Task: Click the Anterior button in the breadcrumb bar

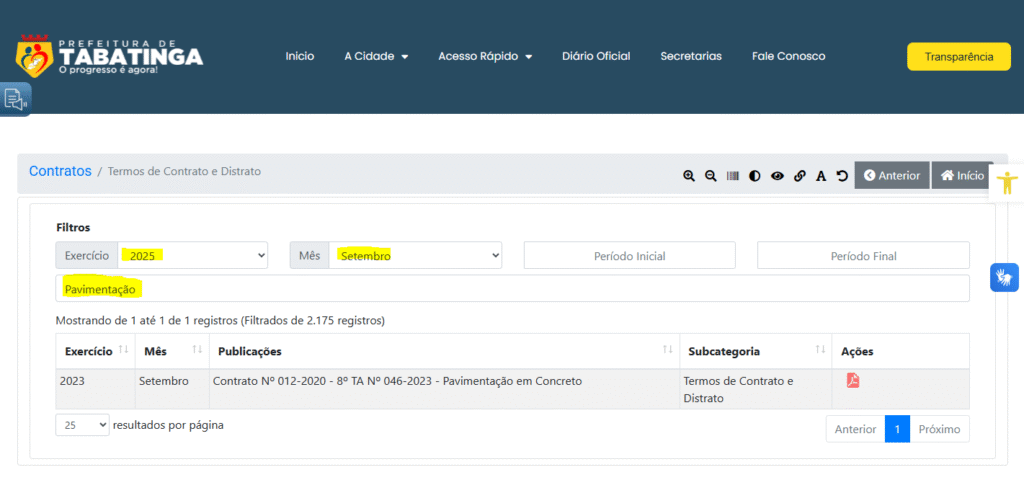Action: click(892, 175)
